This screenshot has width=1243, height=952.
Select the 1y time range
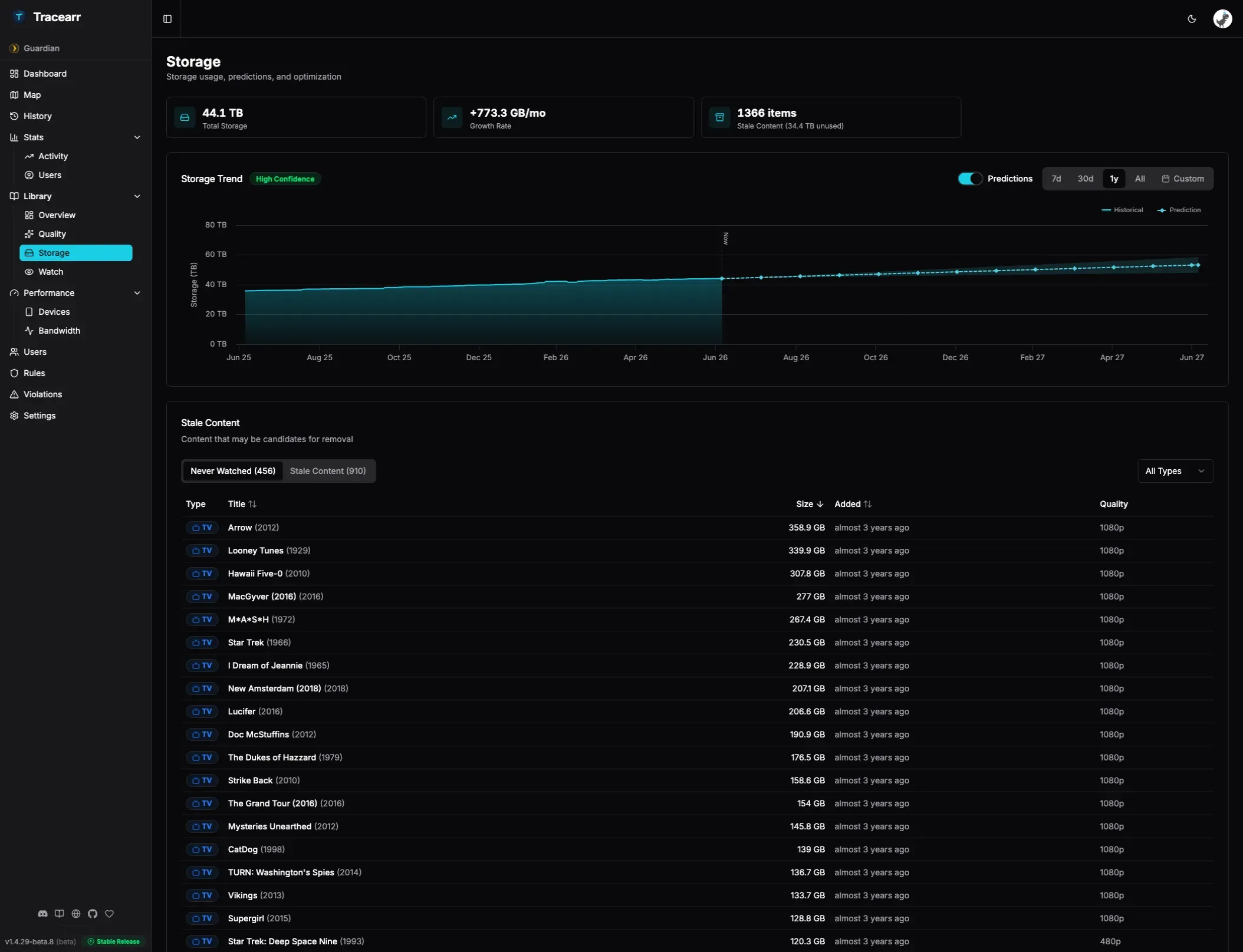[1114, 179]
